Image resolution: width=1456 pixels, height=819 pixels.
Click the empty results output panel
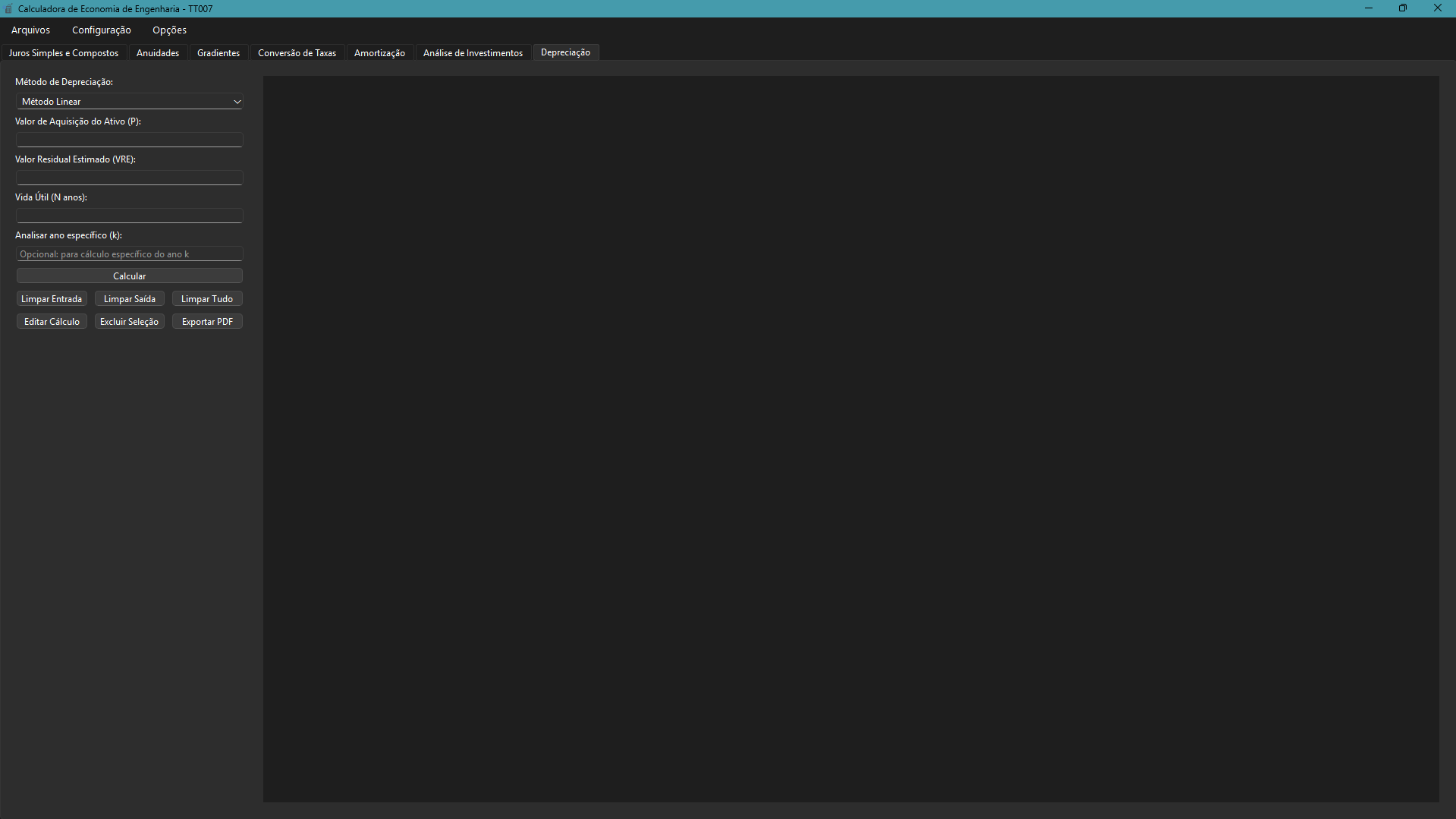click(851, 439)
